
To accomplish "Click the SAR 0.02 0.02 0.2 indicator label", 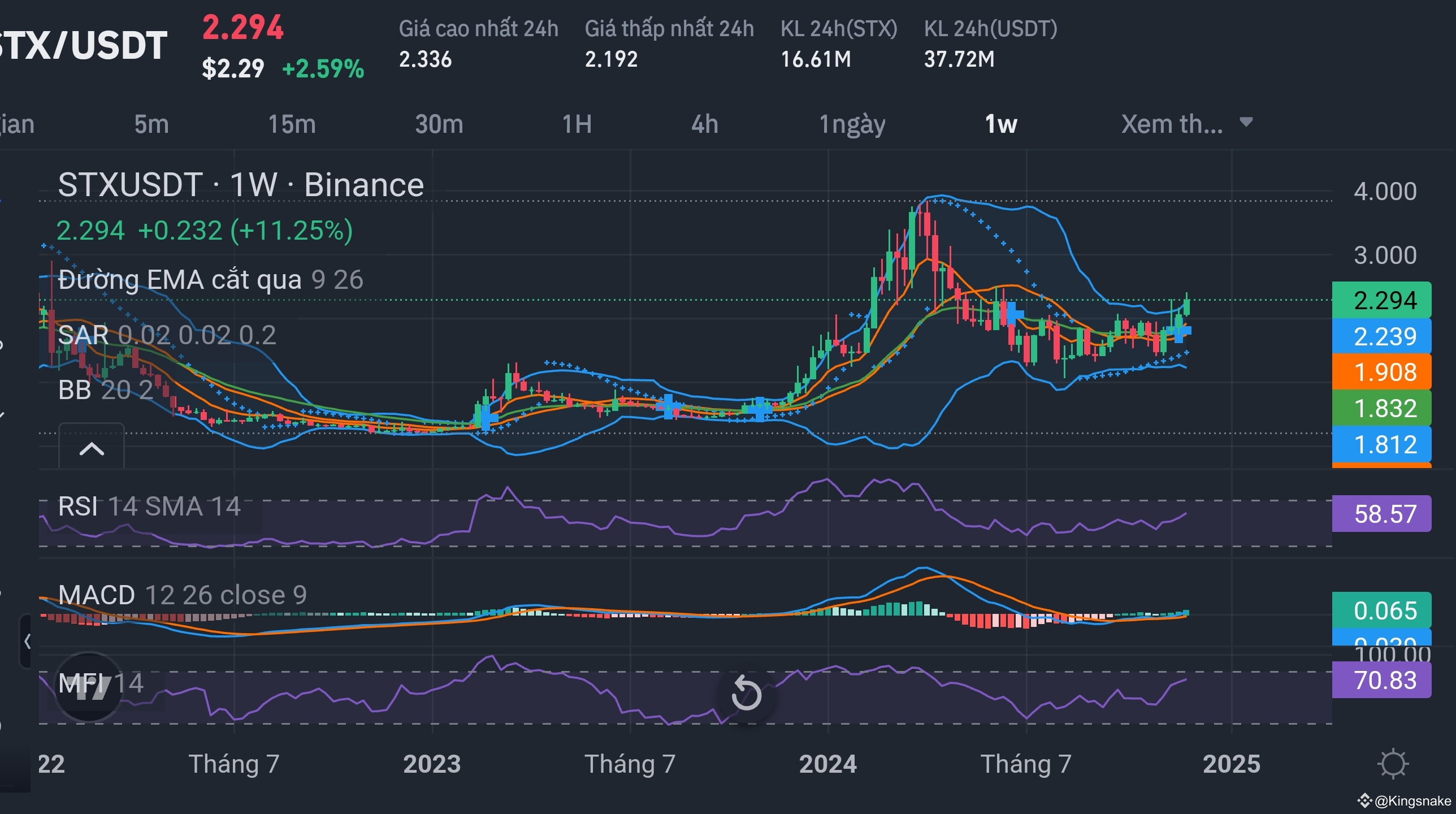I will click(x=167, y=335).
